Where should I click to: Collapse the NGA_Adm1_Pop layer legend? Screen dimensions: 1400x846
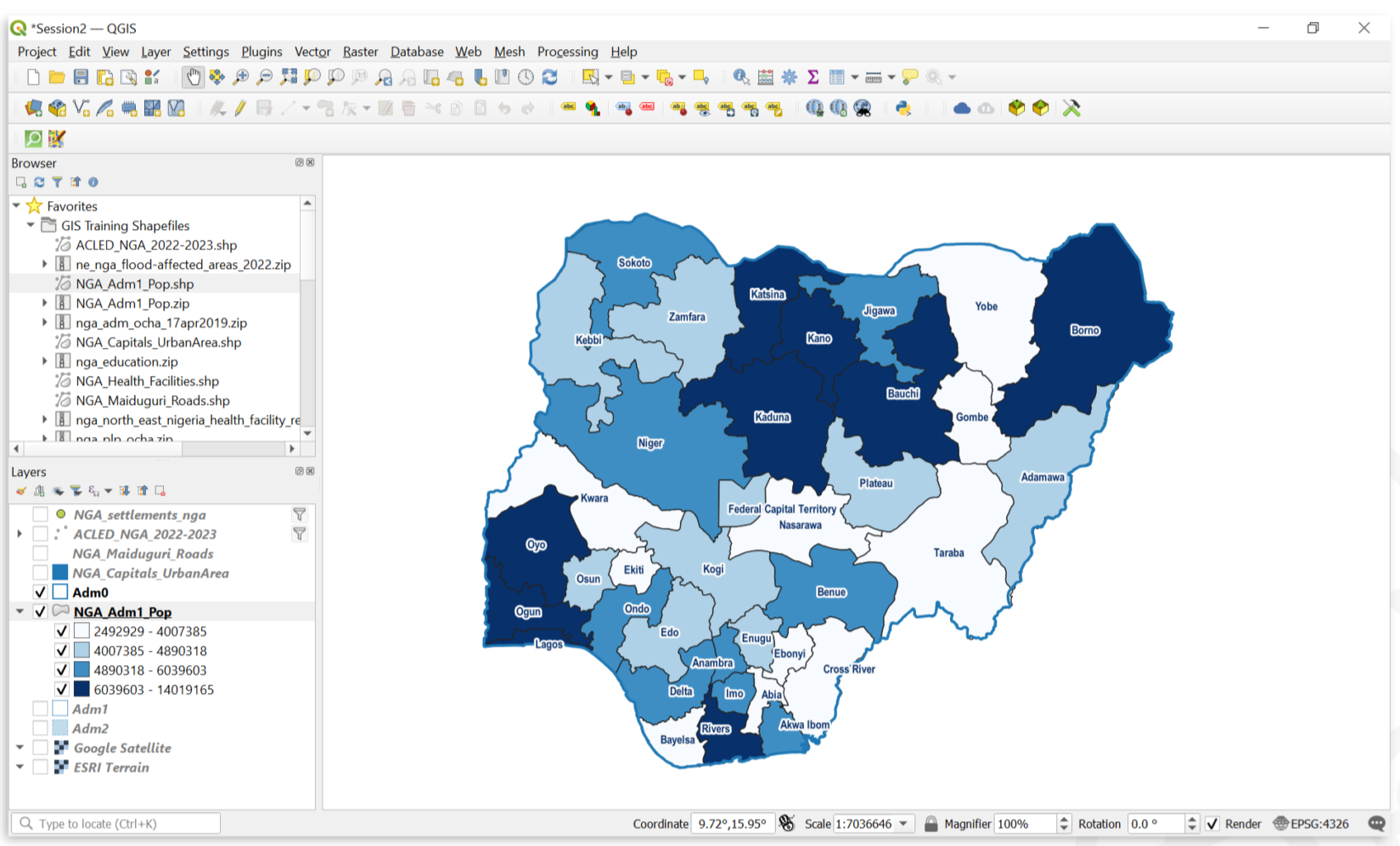coord(20,611)
